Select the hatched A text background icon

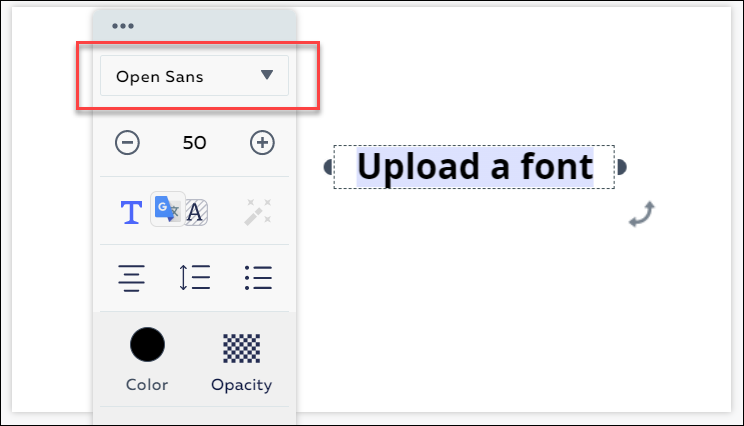click(x=196, y=212)
